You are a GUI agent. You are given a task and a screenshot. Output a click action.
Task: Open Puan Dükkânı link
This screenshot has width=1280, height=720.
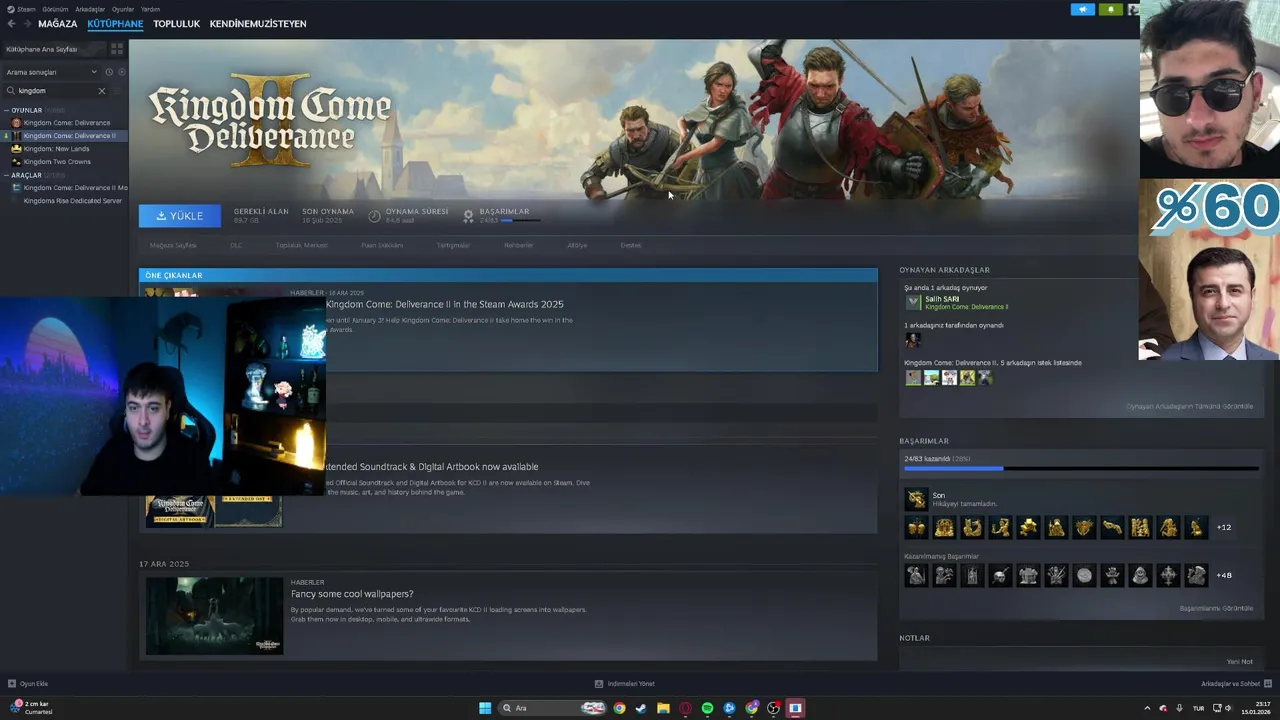[x=382, y=245]
